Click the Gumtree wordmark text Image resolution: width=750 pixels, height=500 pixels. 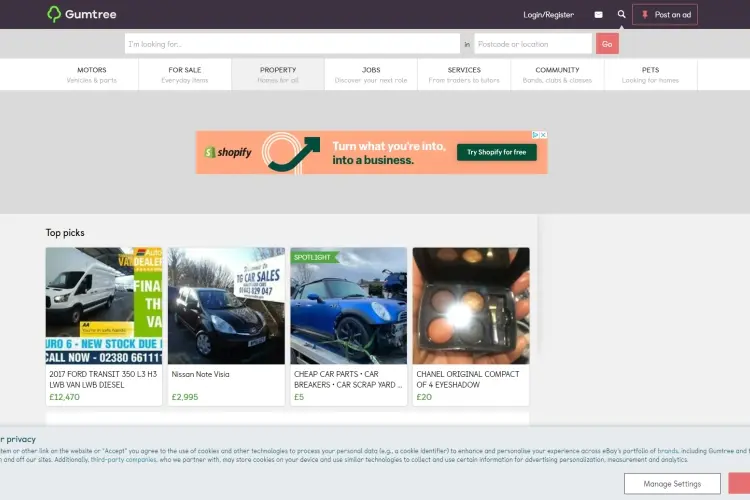pyautogui.click(x=90, y=14)
